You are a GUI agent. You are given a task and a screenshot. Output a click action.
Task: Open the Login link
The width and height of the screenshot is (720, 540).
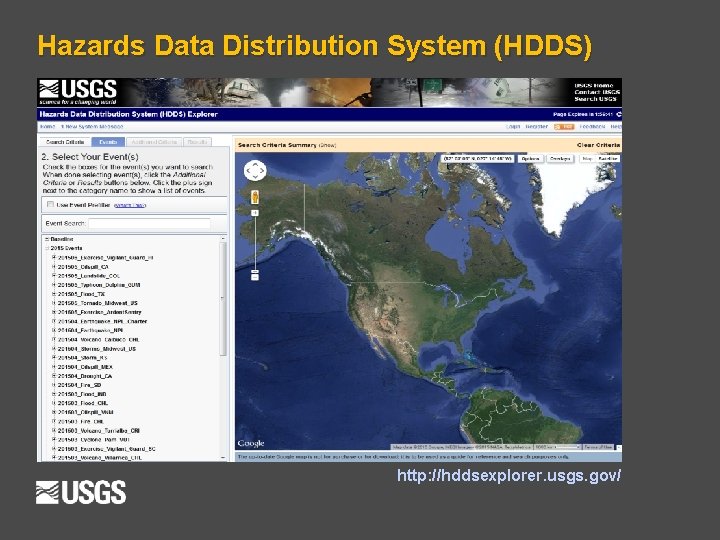coord(512,127)
